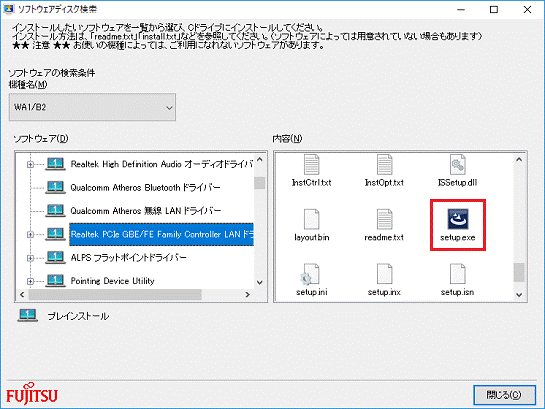Open the readme.txt file icon

384,219
